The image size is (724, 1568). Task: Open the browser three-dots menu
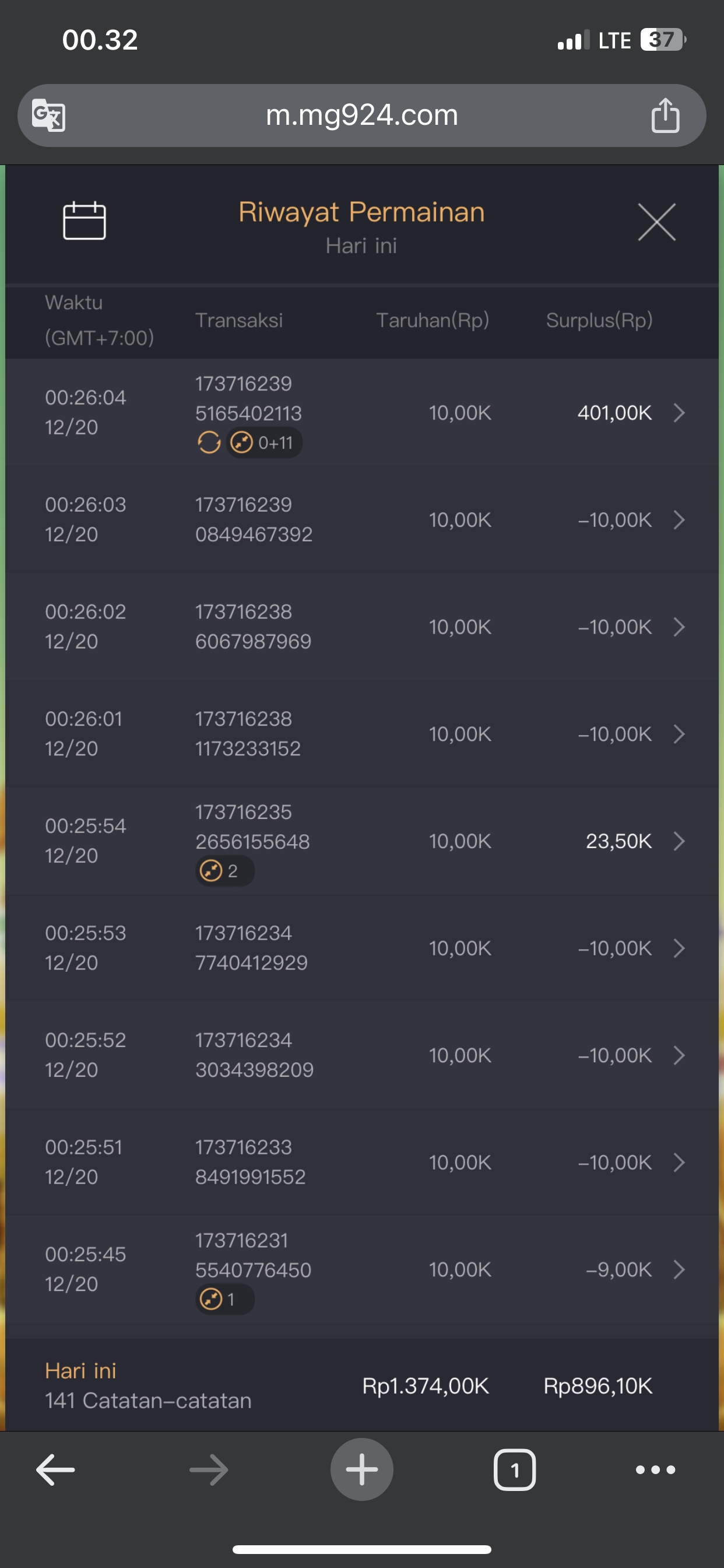[655, 1470]
